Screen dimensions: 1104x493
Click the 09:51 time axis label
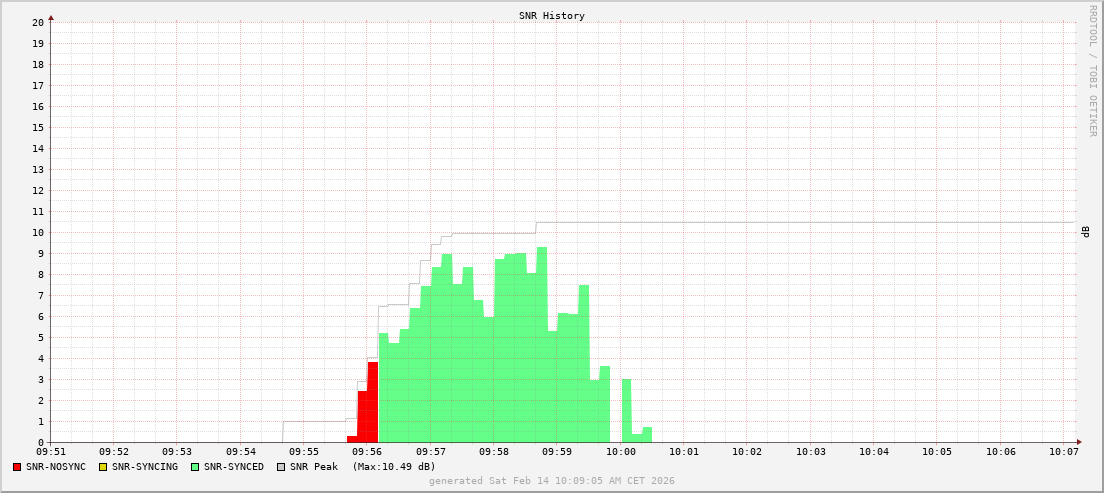pyautogui.click(x=50, y=452)
